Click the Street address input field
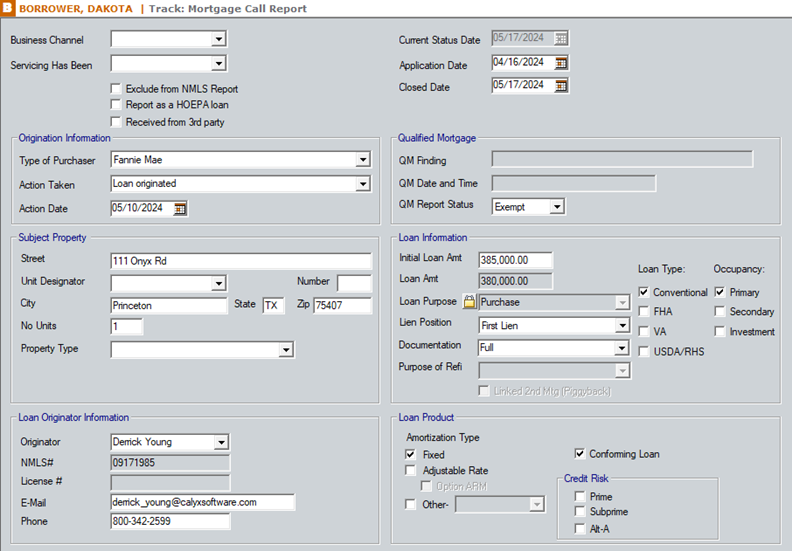 tap(240, 261)
